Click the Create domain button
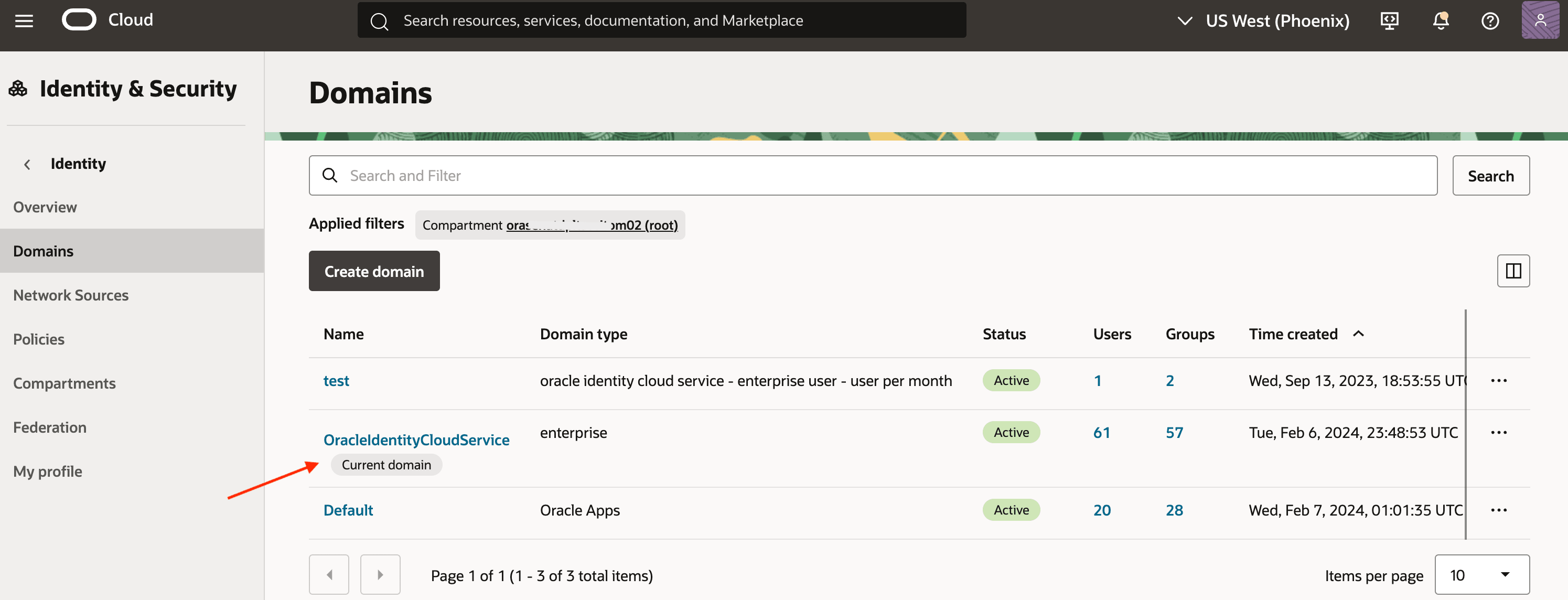This screenshot has height=600, width=1568. click(x=373, y=271)
